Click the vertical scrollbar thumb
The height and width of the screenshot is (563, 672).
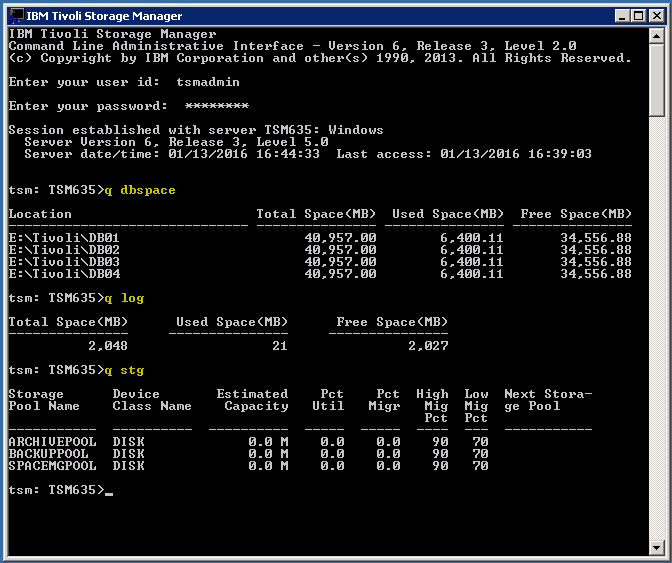pyautogui.click(x=656, y=80)
